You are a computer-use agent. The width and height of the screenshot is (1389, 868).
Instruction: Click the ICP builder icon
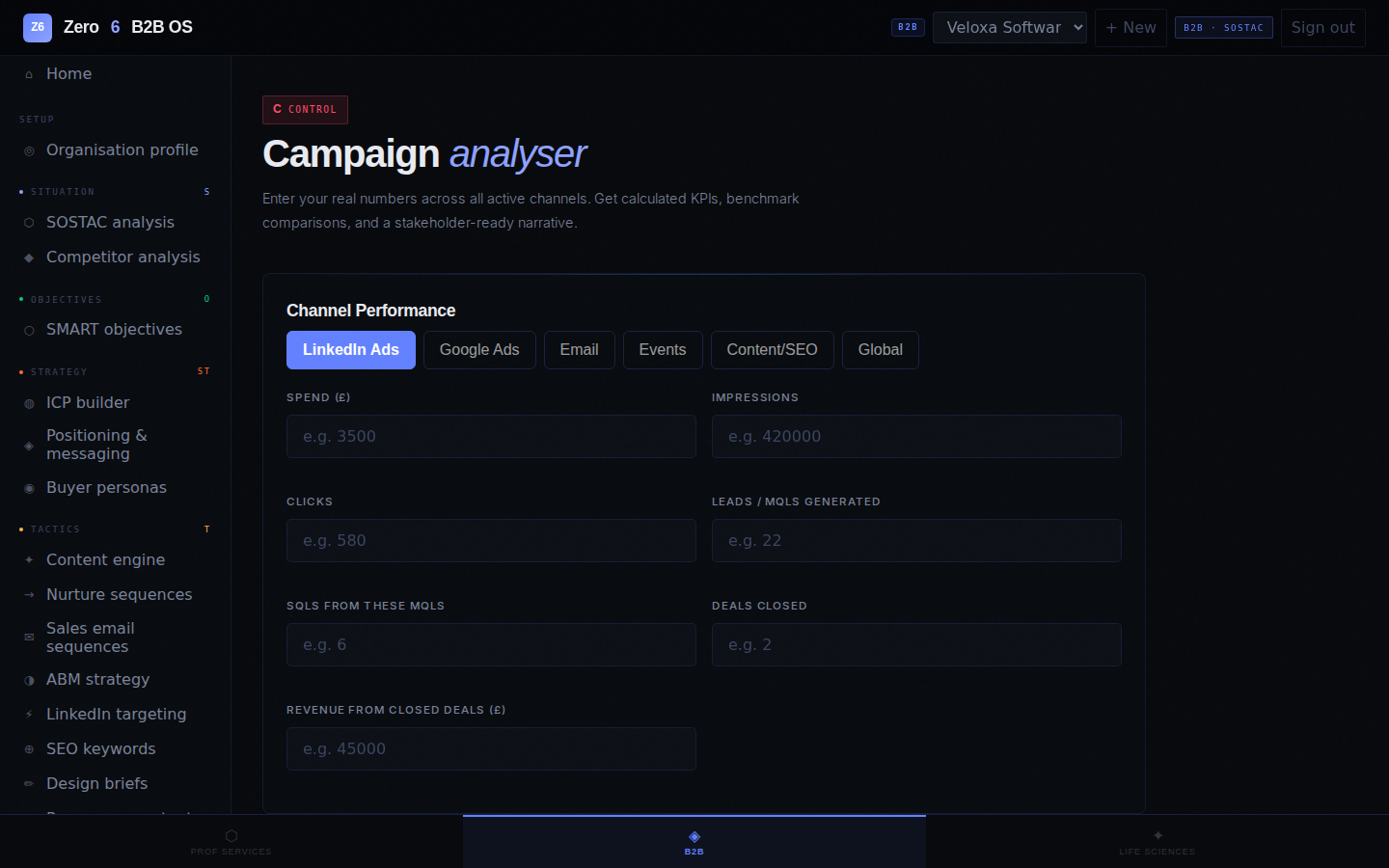point(29,403)
